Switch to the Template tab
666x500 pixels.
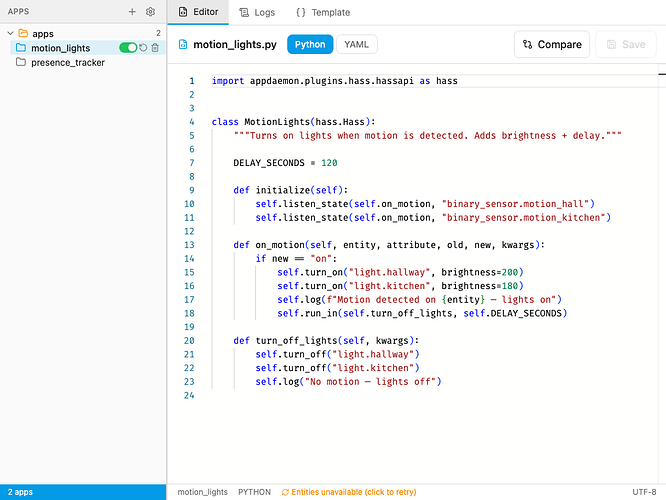(323, 12)
